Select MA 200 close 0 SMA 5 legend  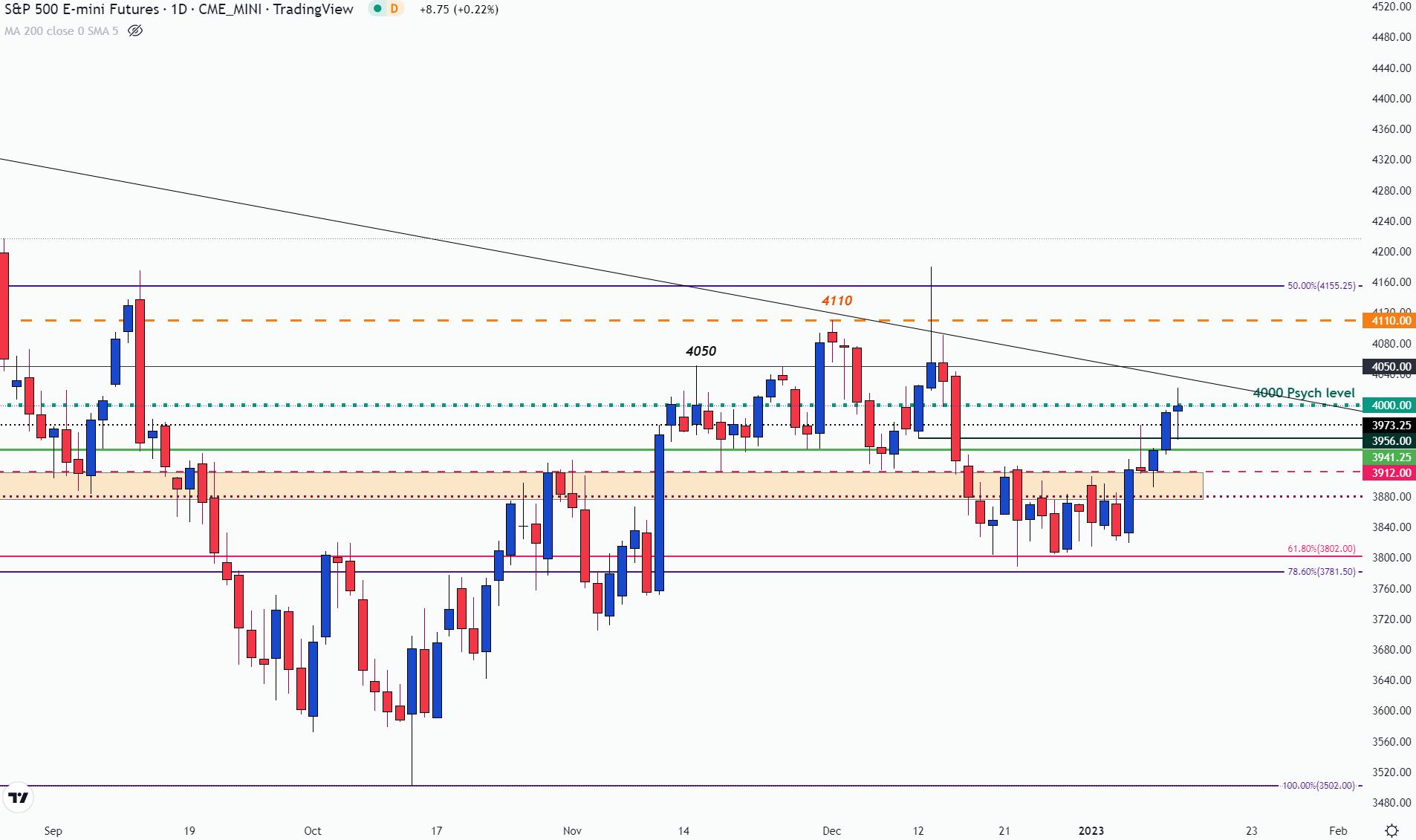[61, 30]
